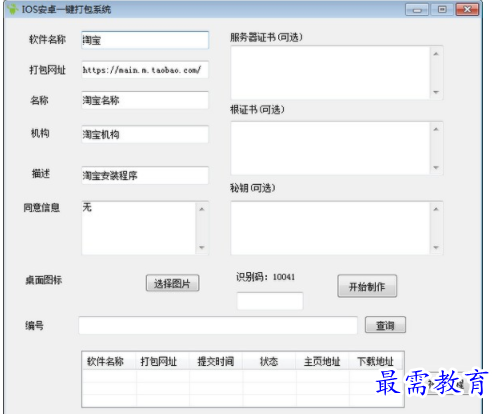The image size is (497, 414).
Task: Minimize the IOS安卓一键打包系统 window
Action: click(417, 10)
